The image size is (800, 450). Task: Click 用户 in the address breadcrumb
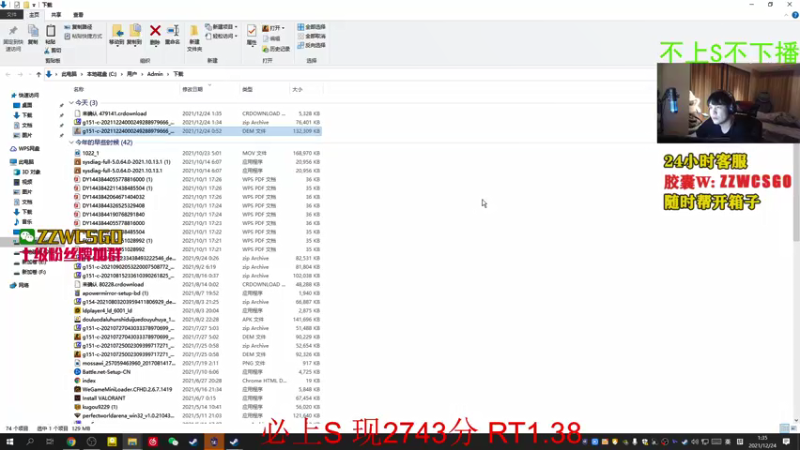tap(132, 74)
